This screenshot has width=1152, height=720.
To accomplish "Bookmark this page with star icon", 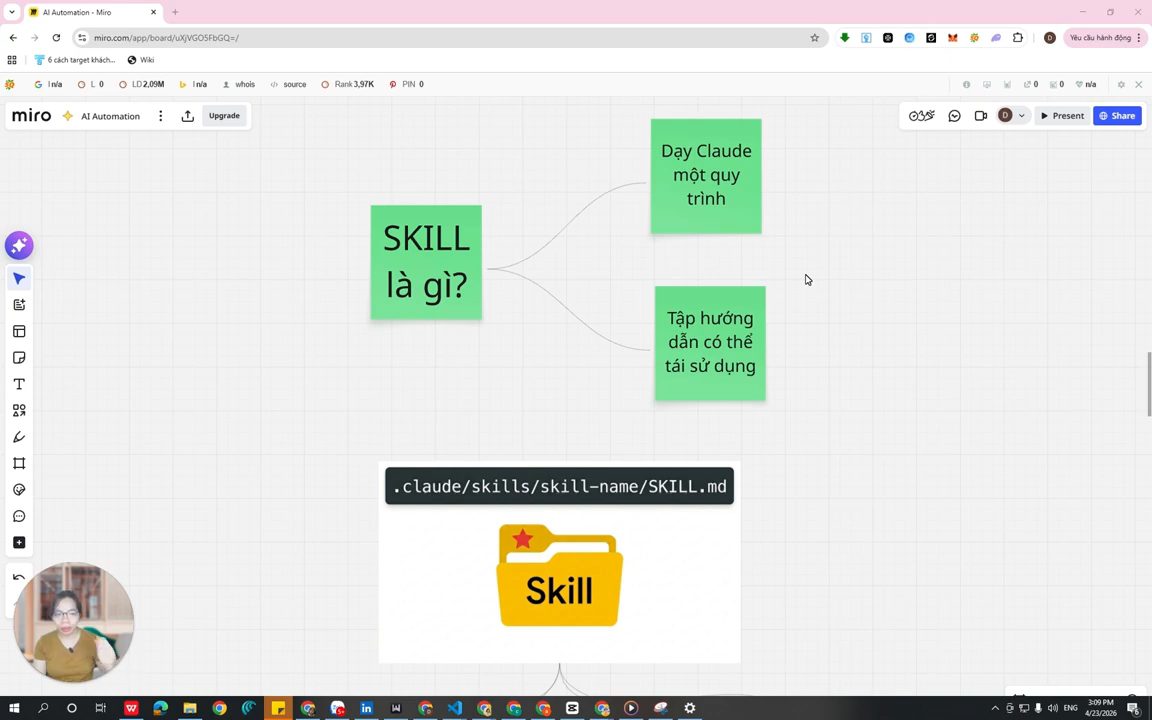I will (814, 37).
